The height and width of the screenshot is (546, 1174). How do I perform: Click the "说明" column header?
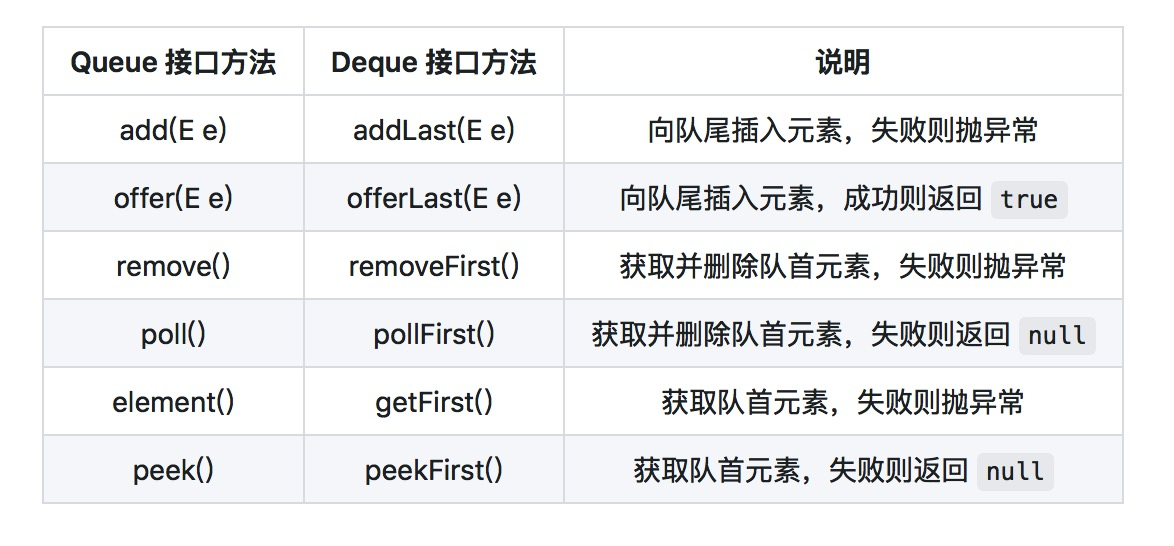tap(843, 62)
